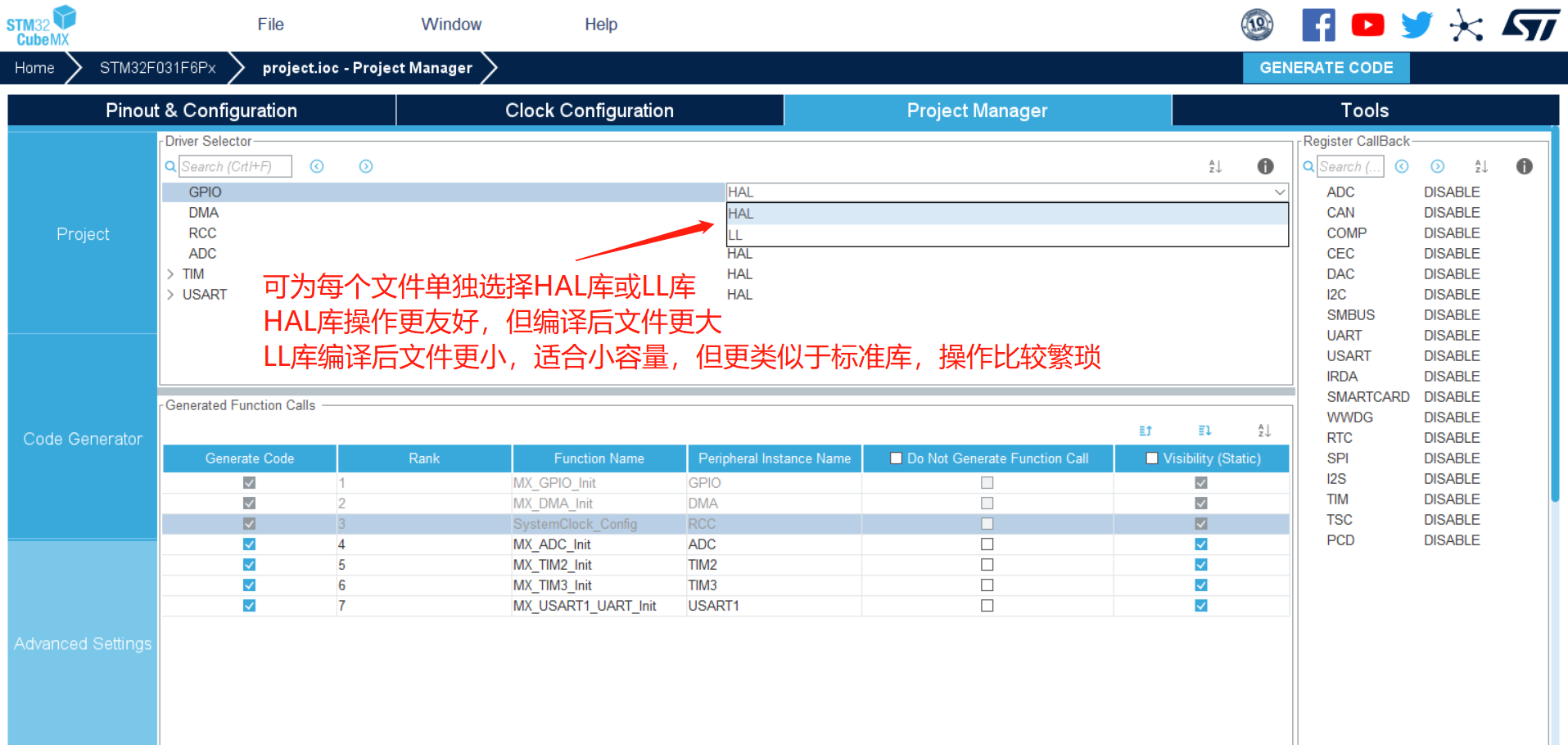
Task: Toggle Generate Code for MX_ADC_Init
Action: point(249,544)
